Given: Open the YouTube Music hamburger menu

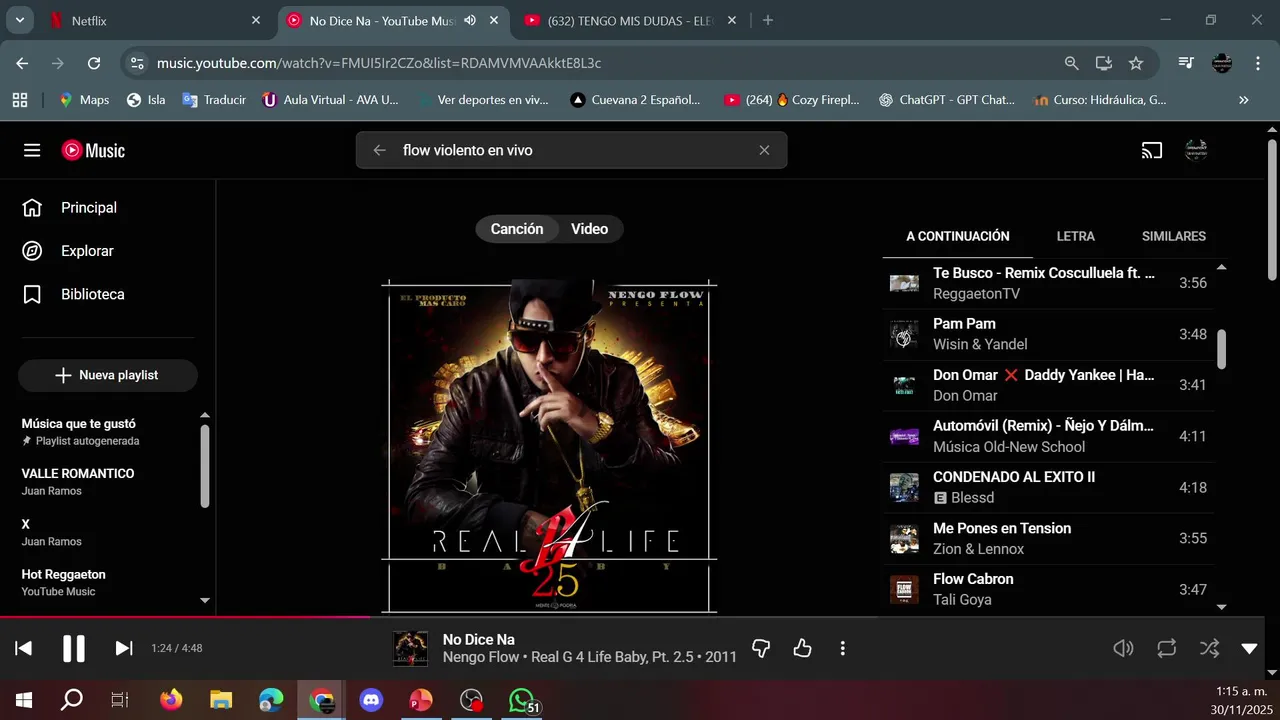Looking at the screenshot, I should [32, 150].
